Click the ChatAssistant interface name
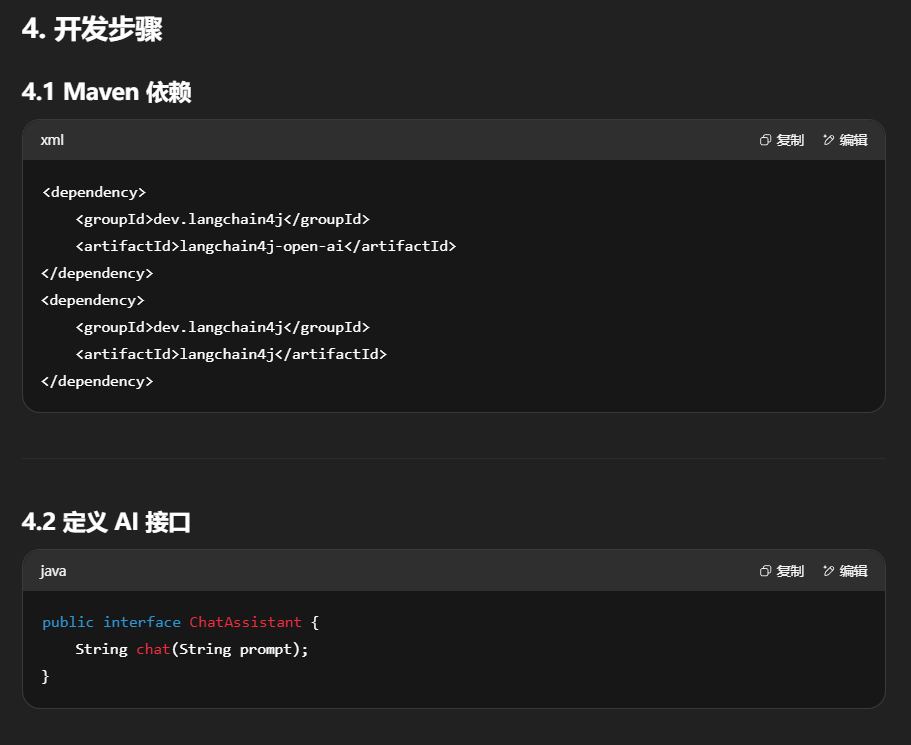 coord(245,622)
